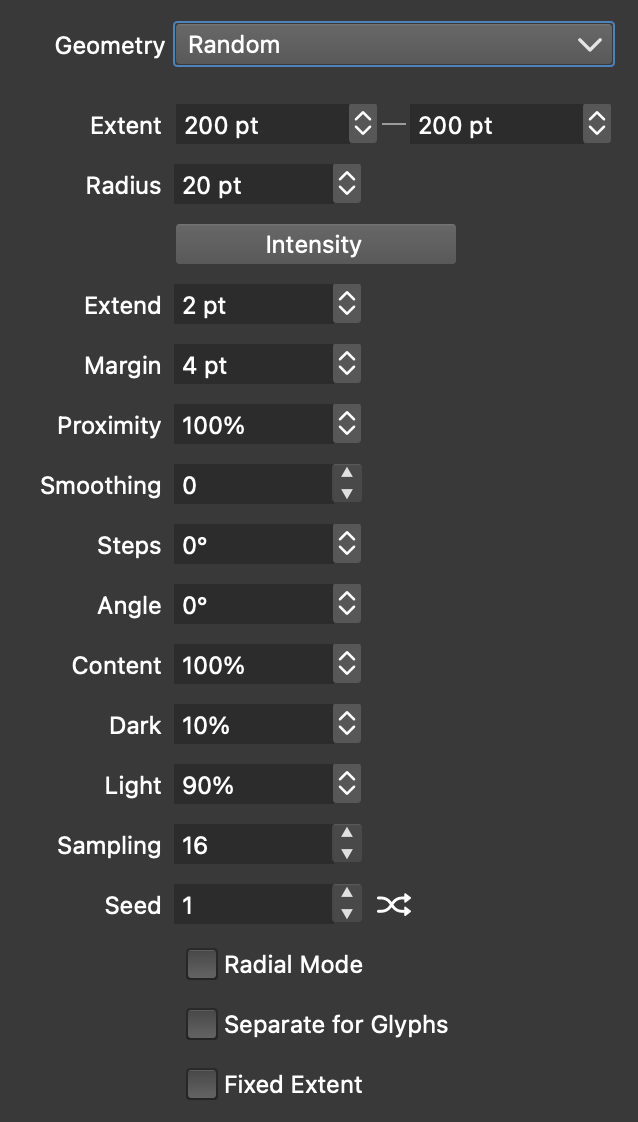Click the Light field showing 90%
This screenshot has width=638, height=1122.
(x=254, y=785)
